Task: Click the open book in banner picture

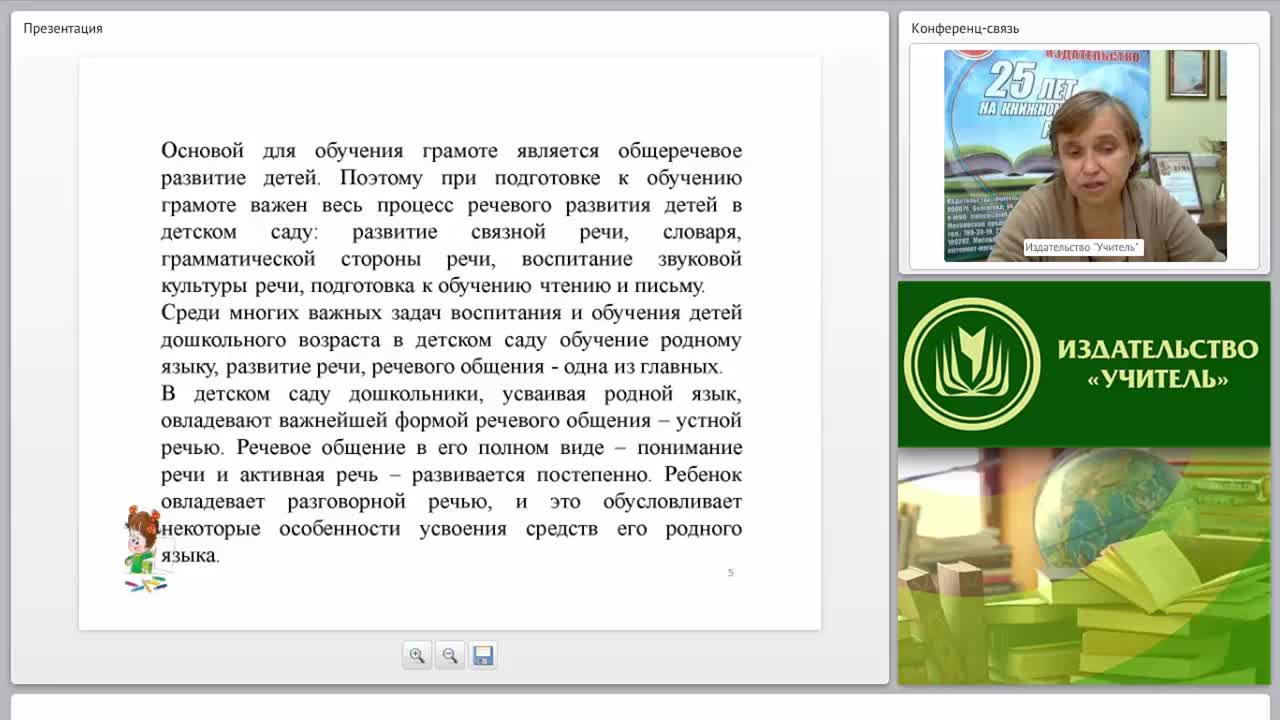Action: pos(1160,571)
